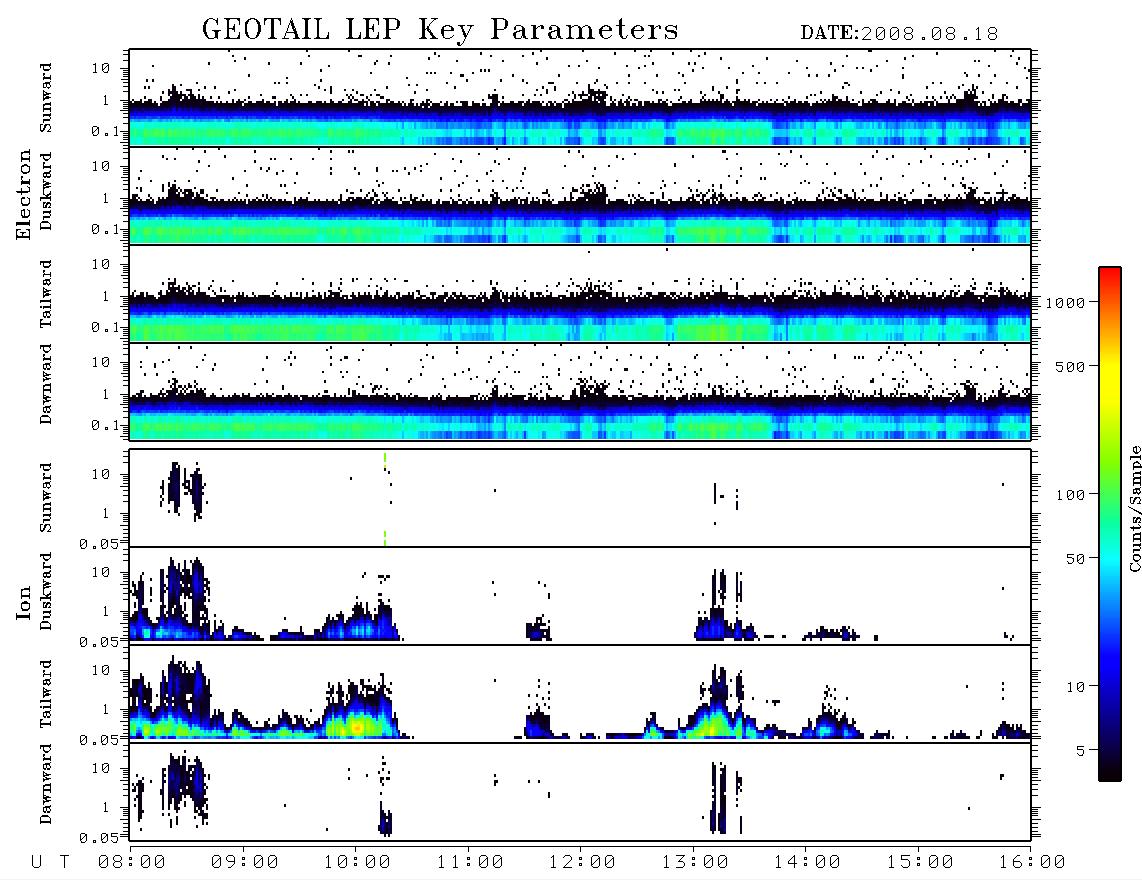Click the Ion group axis label
This screenshot has height=880, width=1142.
tap(24, 602)
